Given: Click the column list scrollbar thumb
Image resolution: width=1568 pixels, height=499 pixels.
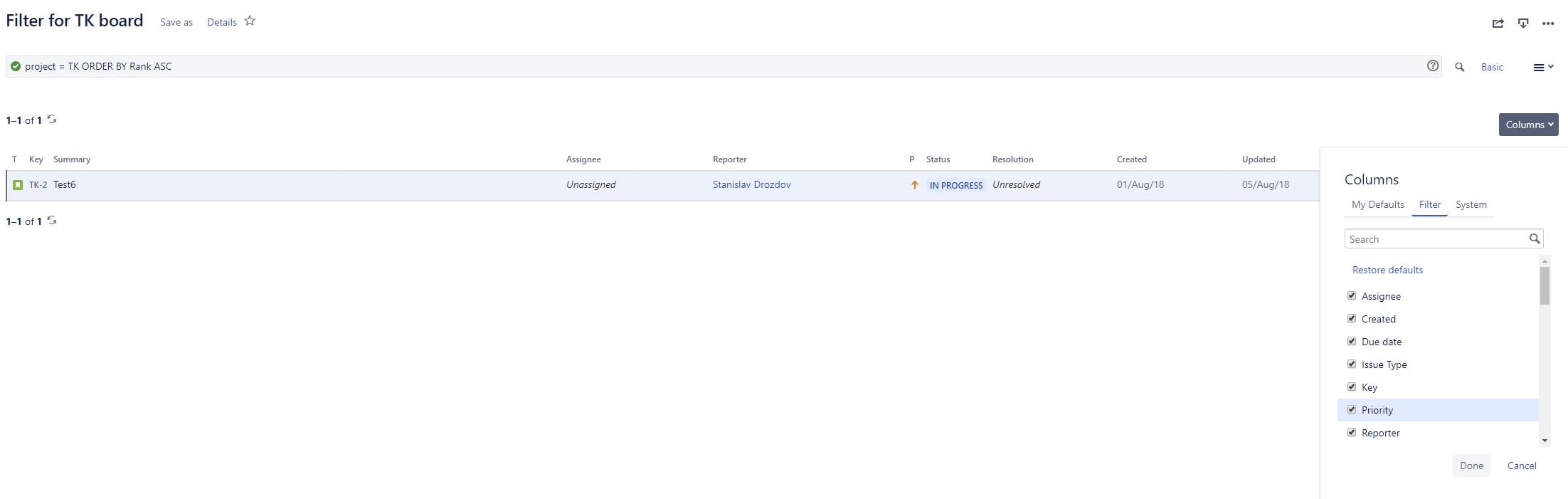Looking at the screenshot, I should [1545, 285].
